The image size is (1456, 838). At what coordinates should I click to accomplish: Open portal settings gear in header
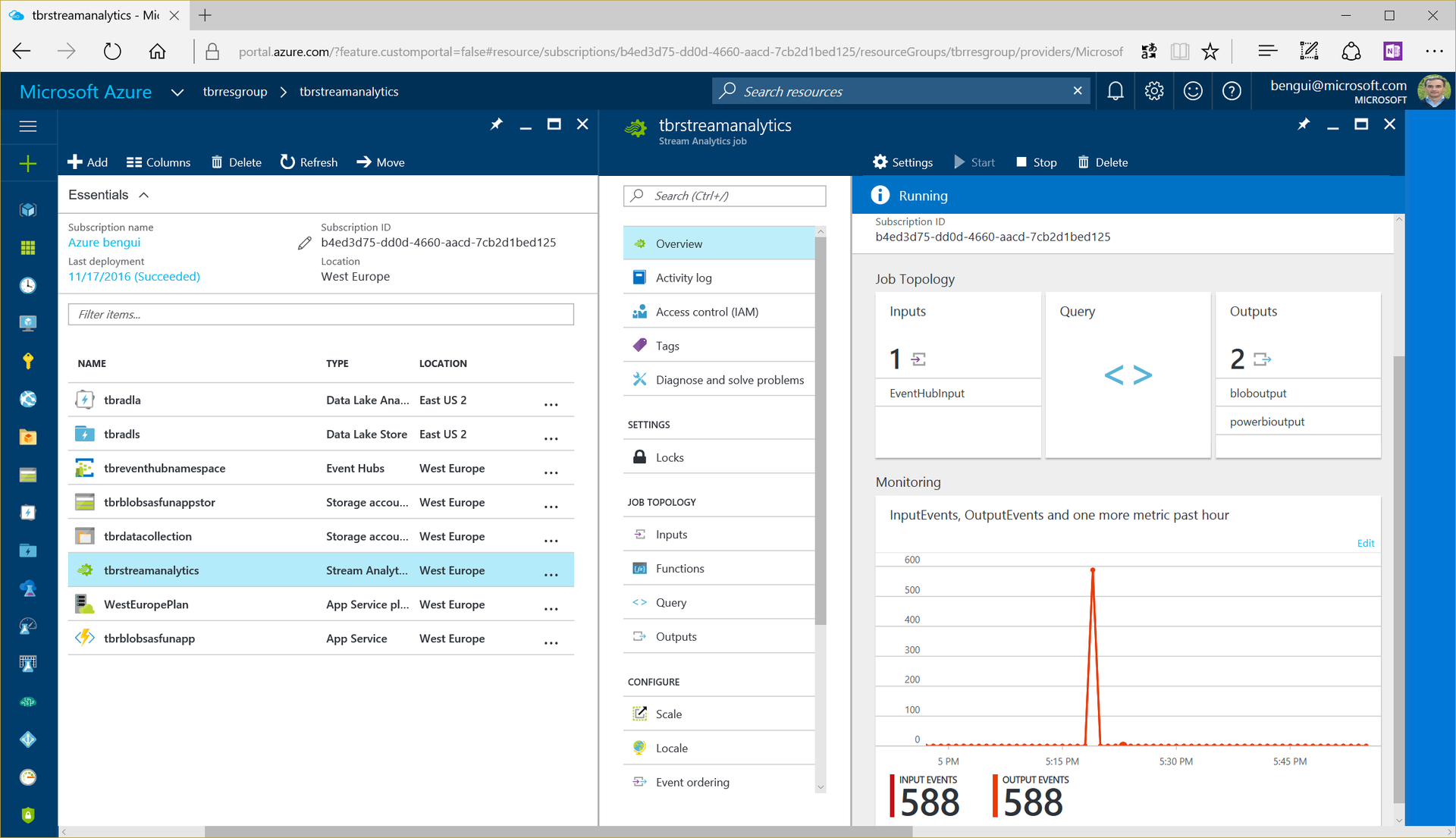click(1154, 92)
